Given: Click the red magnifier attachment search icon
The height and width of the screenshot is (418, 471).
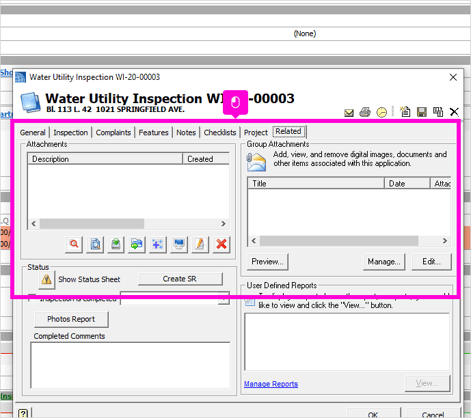Looking at the screenshot, I should (74, 244).
